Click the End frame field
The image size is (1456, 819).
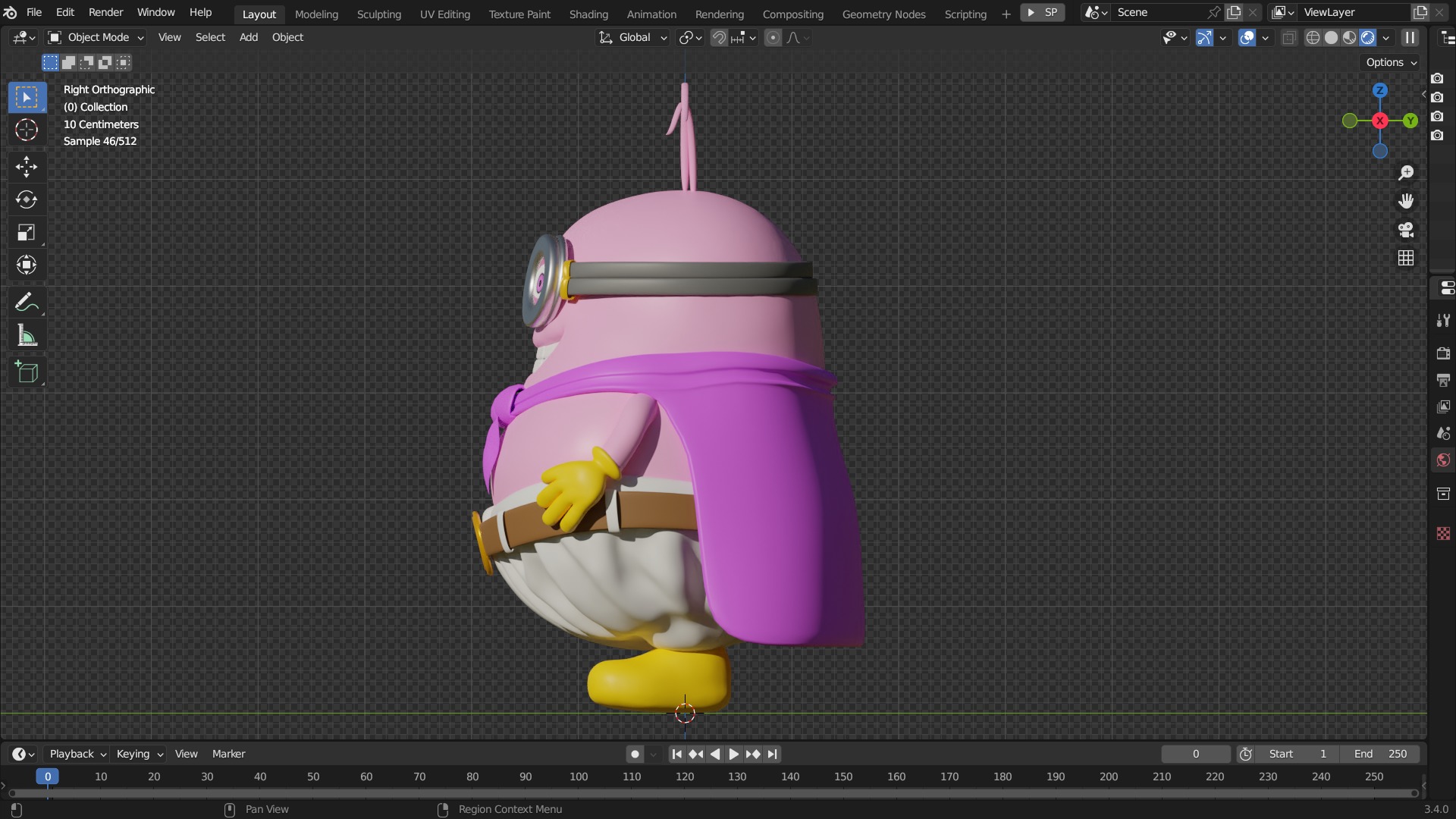click(x=1379, y=754)
